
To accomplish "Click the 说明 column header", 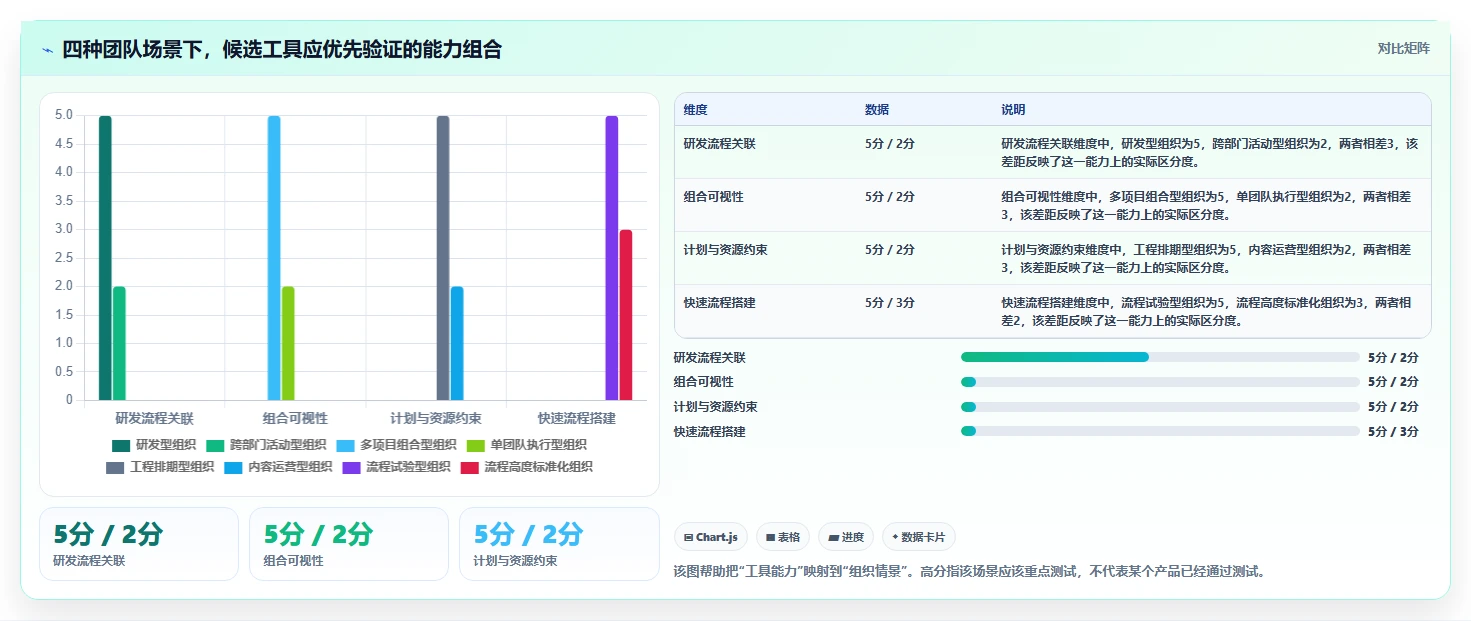I will point(1013,110).
